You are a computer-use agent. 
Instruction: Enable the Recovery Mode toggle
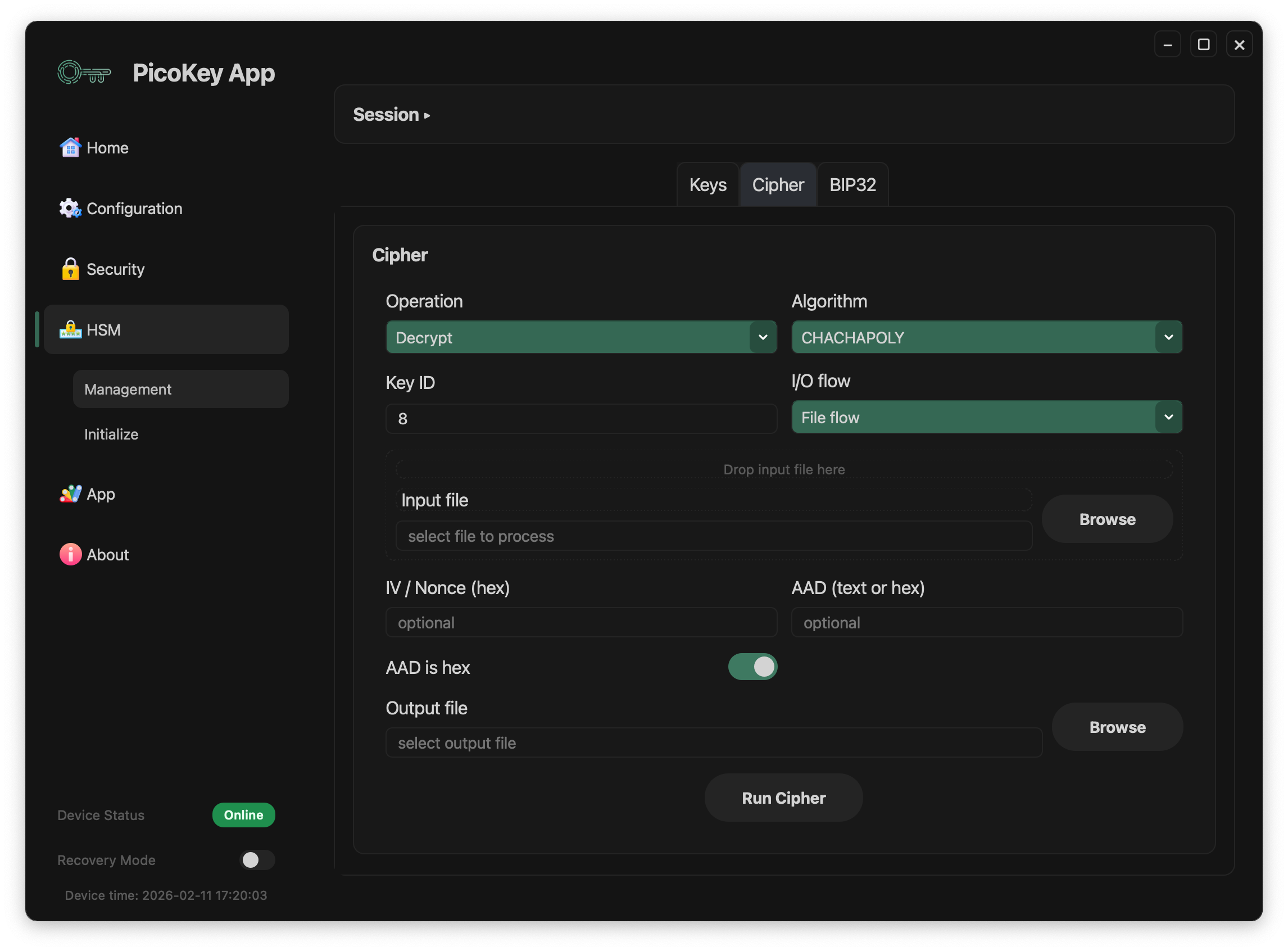[x=257, y=859]
